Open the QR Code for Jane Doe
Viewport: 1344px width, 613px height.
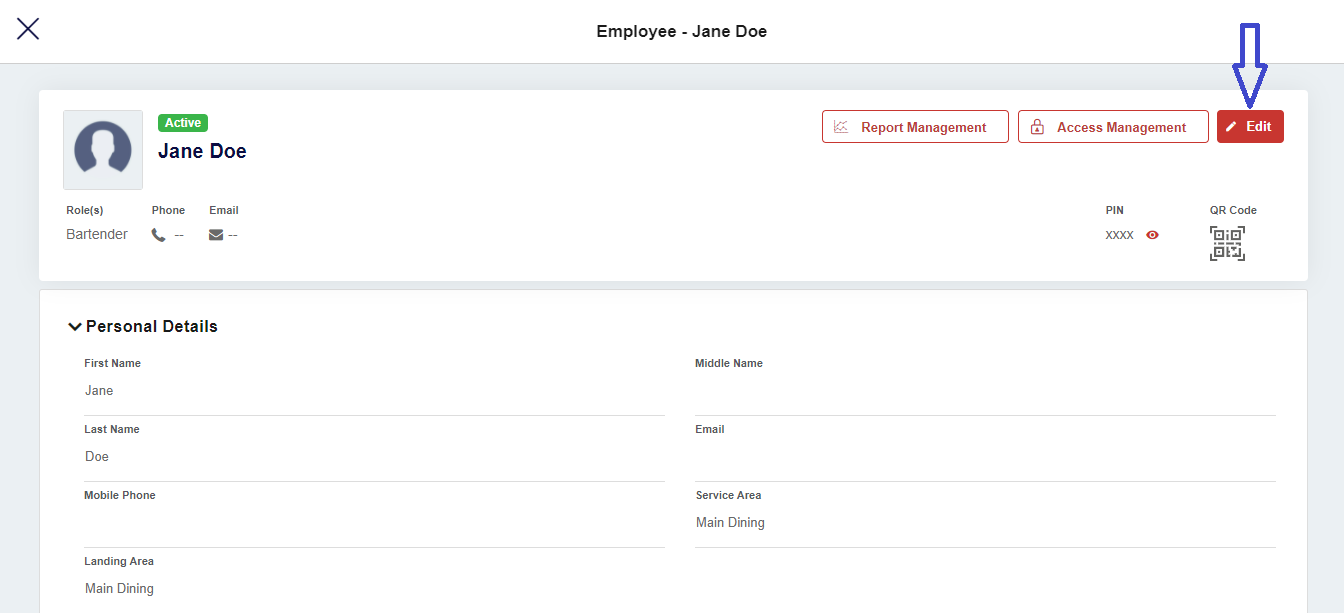pos(1227,242)
